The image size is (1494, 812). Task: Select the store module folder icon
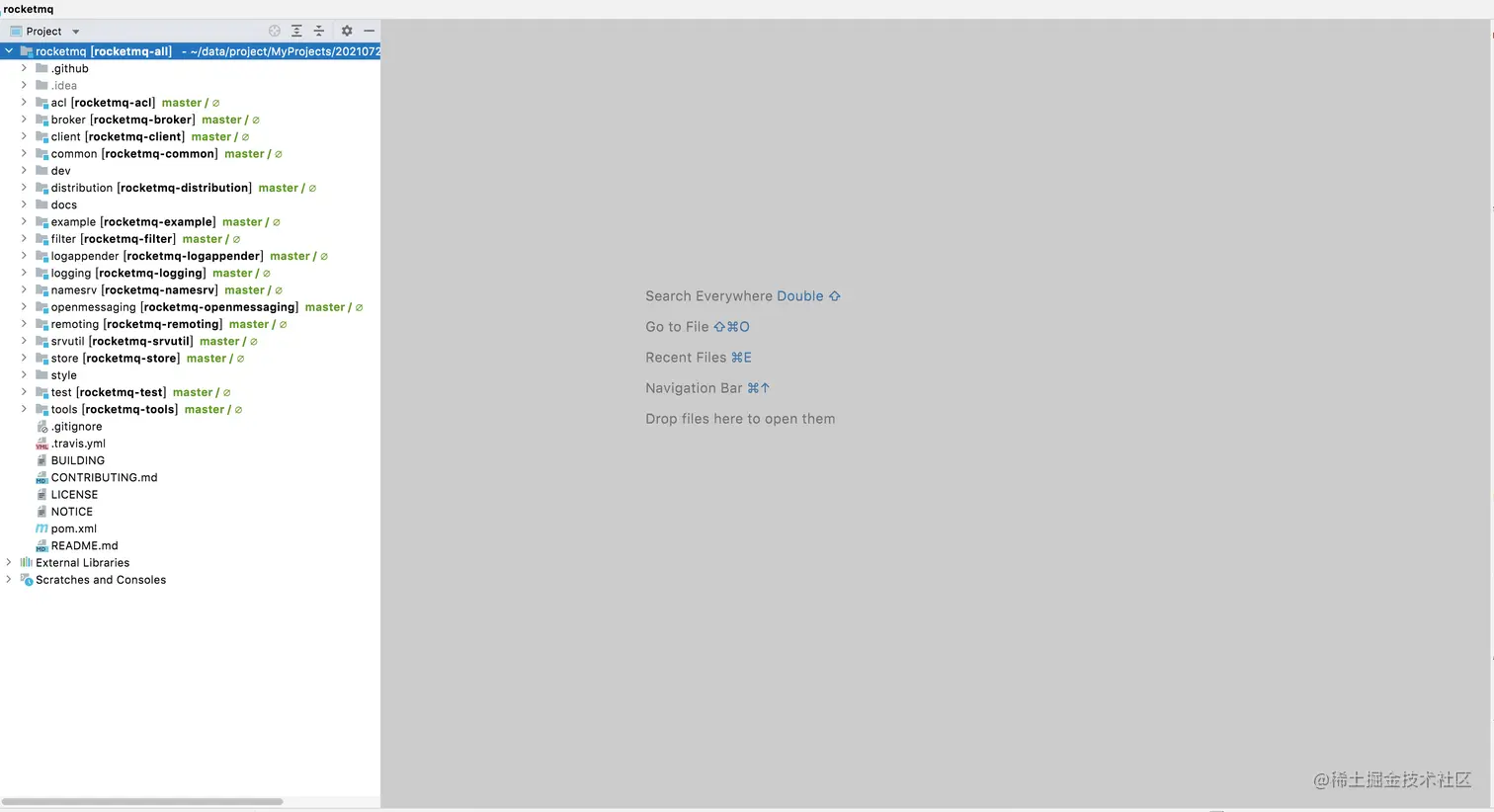coord(41,359)
